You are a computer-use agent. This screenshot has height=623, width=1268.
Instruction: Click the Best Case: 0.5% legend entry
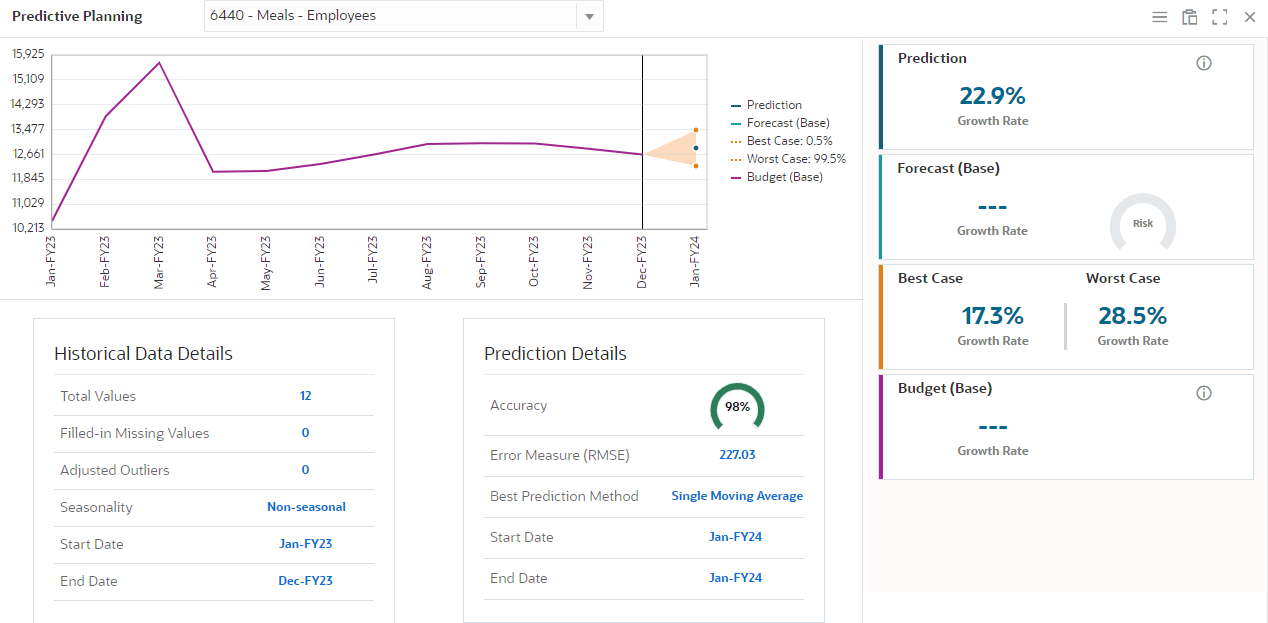[x=782, y=141]
